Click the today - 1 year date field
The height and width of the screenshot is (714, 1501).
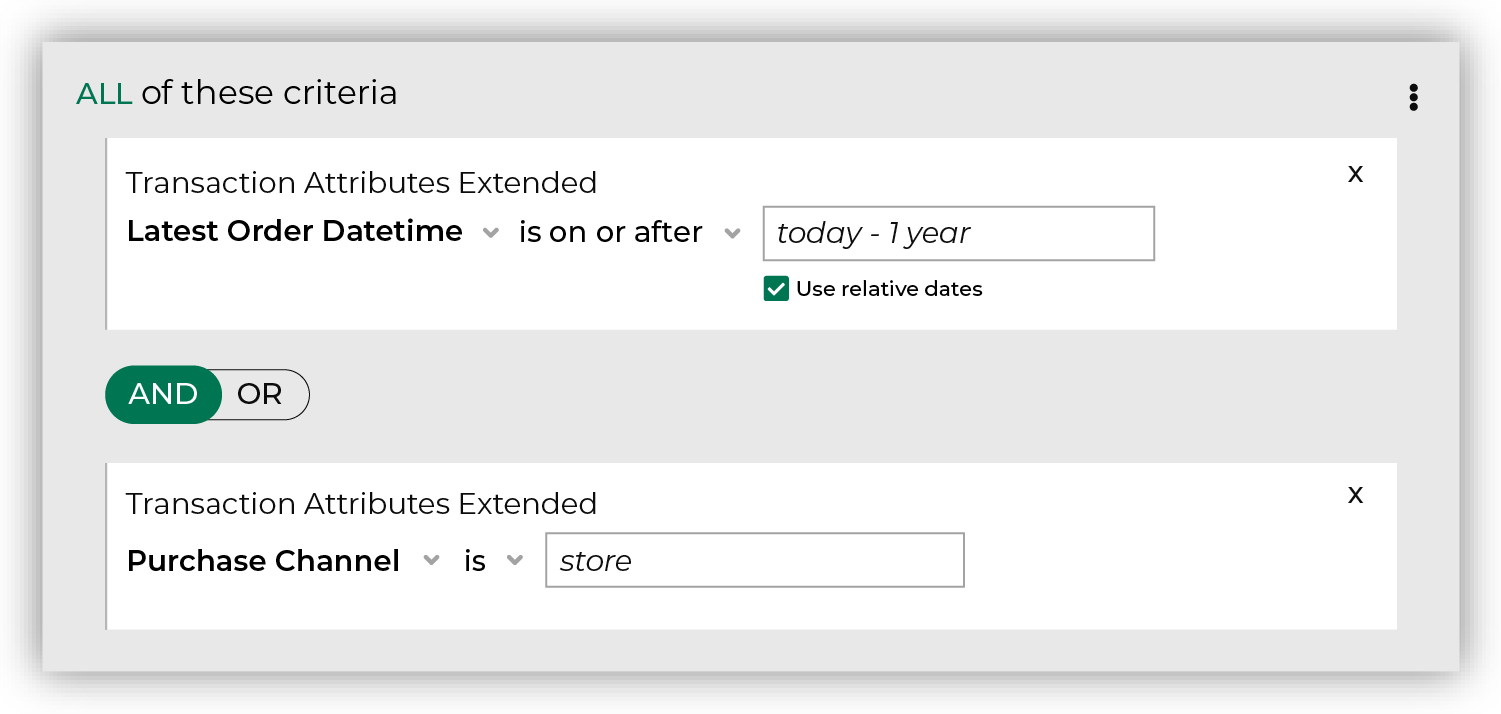959,233
